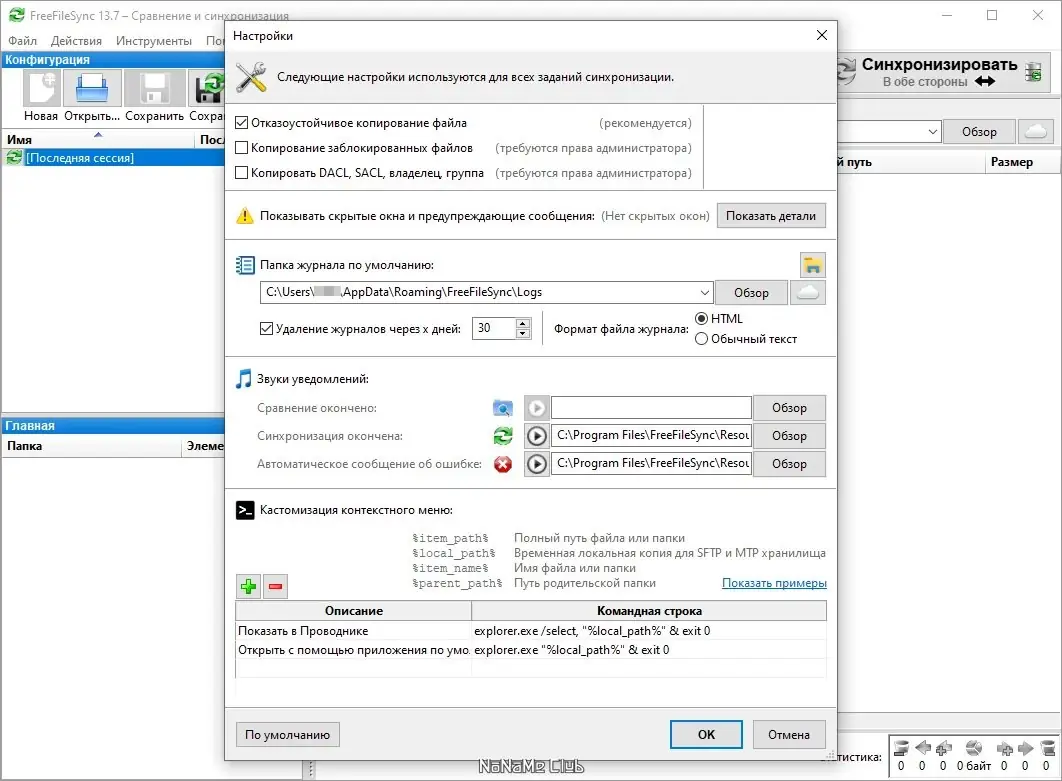Click Командная строка column header
The height and width of the screenshot is (781, 1062).
tap(649, 611)
